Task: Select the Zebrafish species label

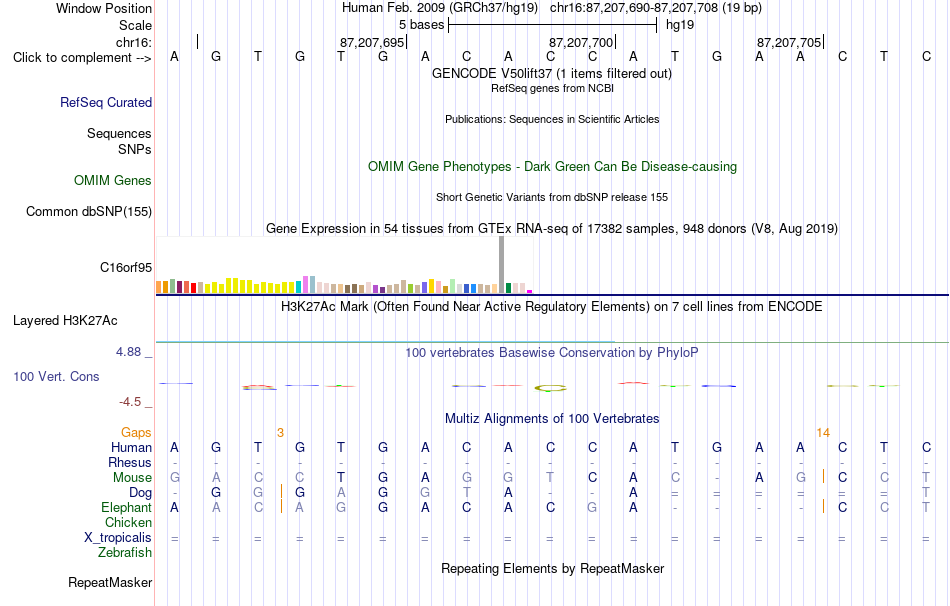Action: tap(125, 553)
